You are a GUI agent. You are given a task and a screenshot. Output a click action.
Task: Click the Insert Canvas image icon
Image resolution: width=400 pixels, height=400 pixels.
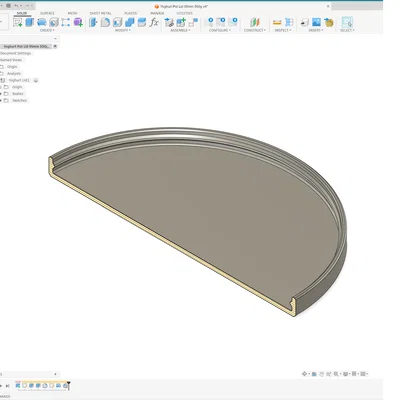coord(316,22)
